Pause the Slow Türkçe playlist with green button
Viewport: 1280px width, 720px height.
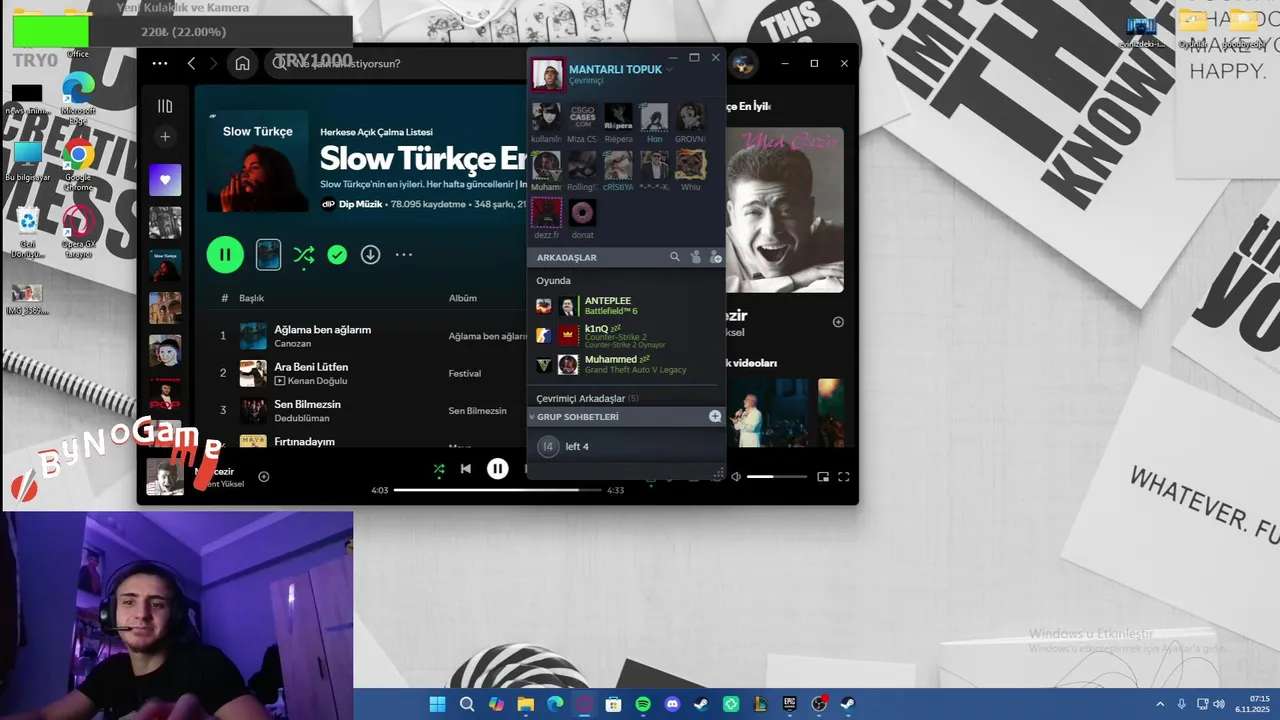click(225, 255)
